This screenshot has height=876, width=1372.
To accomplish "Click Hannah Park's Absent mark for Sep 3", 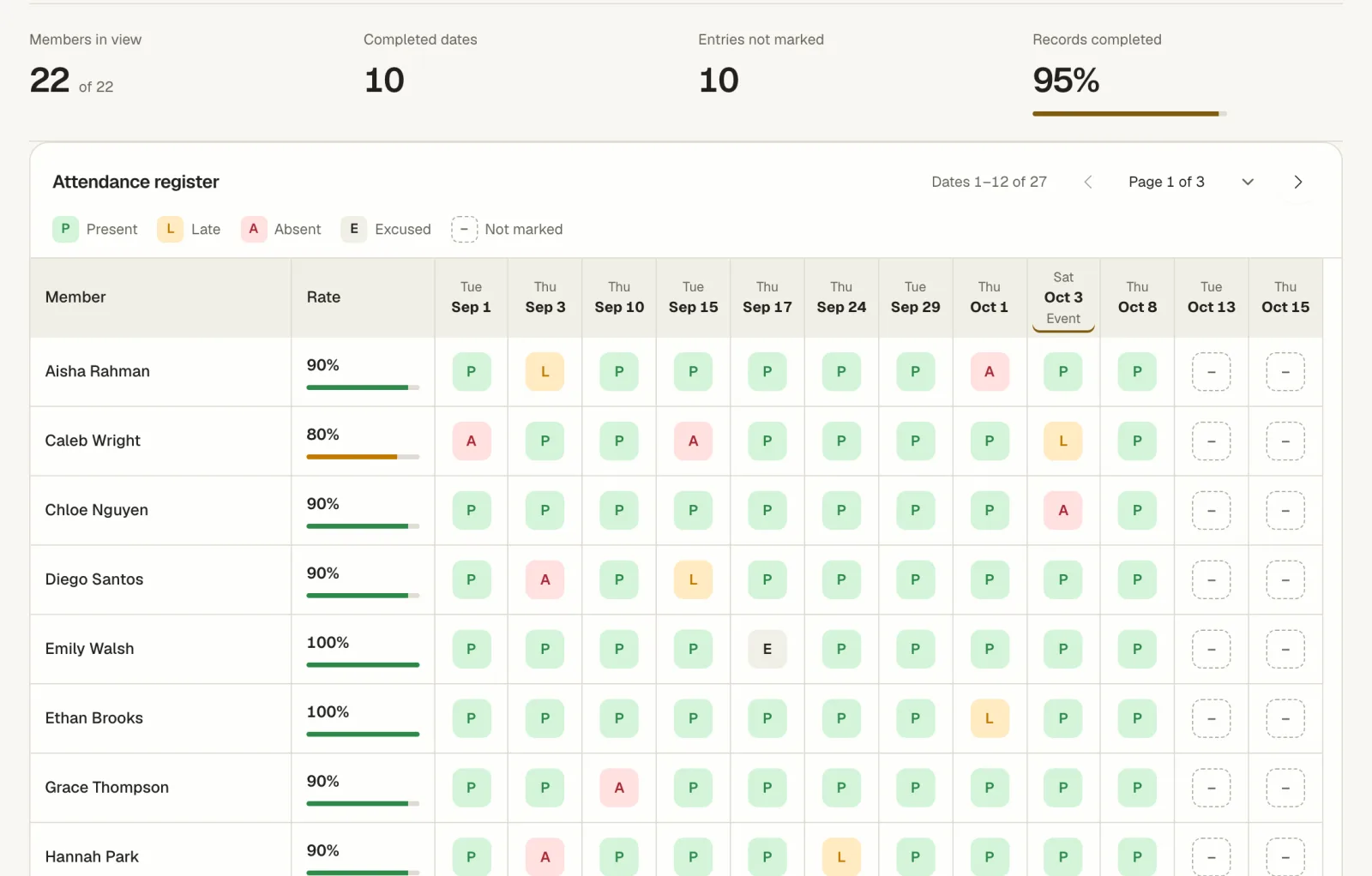I will coord(545,857).
